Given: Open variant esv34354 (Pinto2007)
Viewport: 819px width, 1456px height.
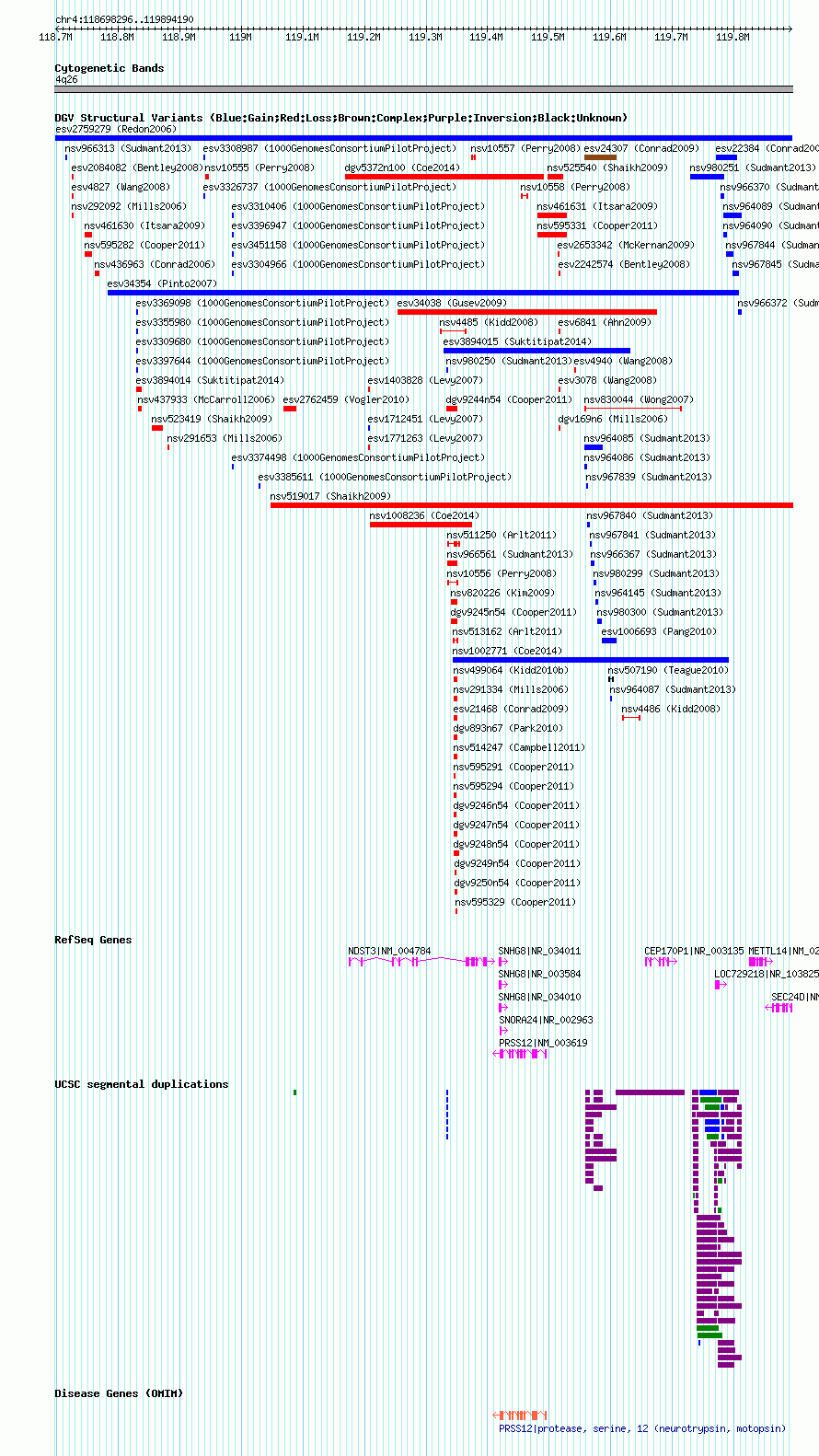Looking at the screenshot, I should (x=162, y=283).
